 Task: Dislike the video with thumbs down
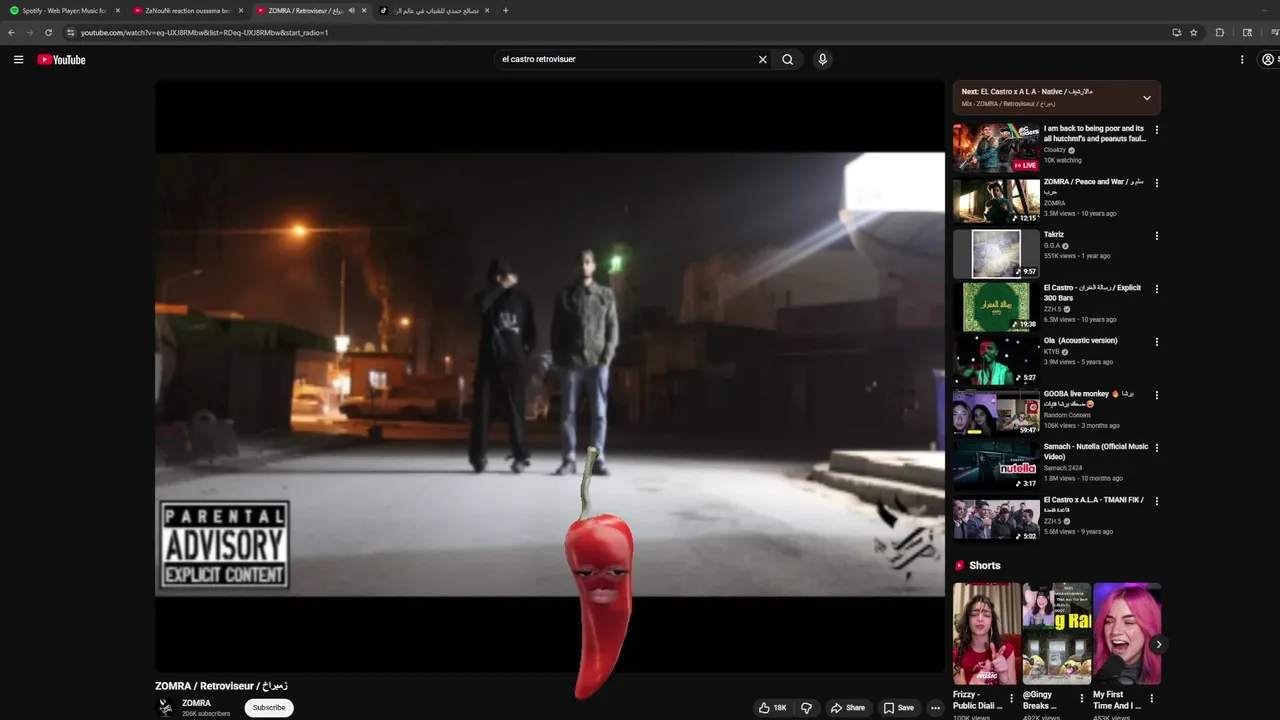[x=806, y=707]
